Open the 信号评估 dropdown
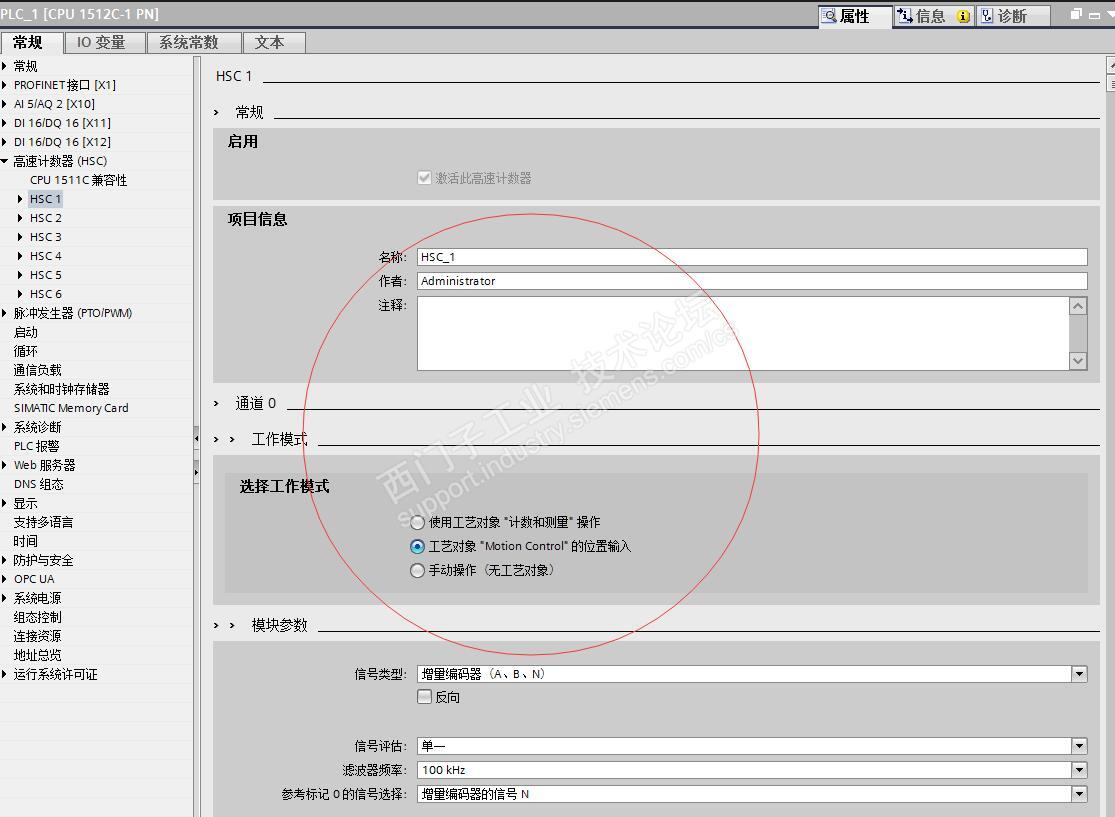 [1079, 746]
